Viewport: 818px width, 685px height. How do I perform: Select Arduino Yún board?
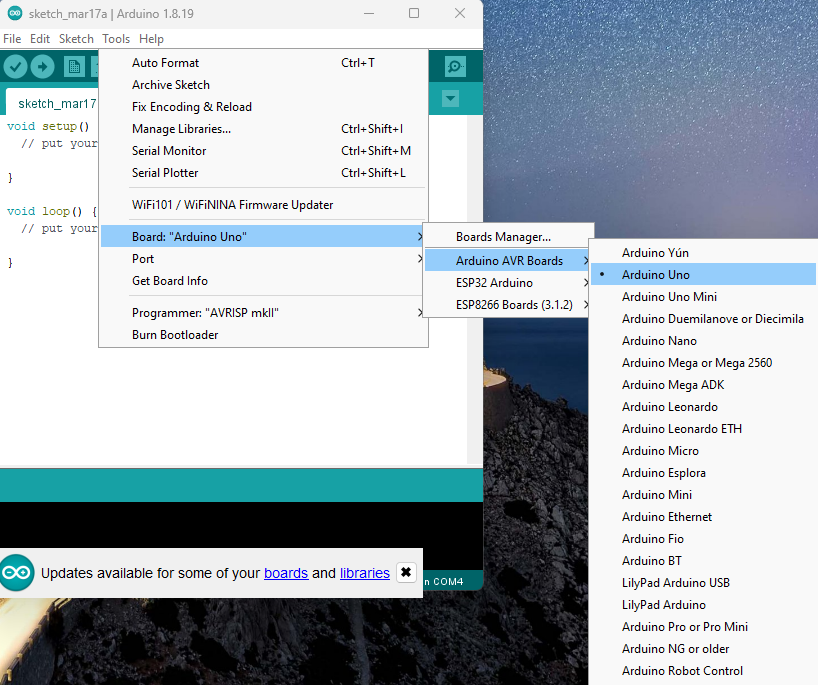703,253
